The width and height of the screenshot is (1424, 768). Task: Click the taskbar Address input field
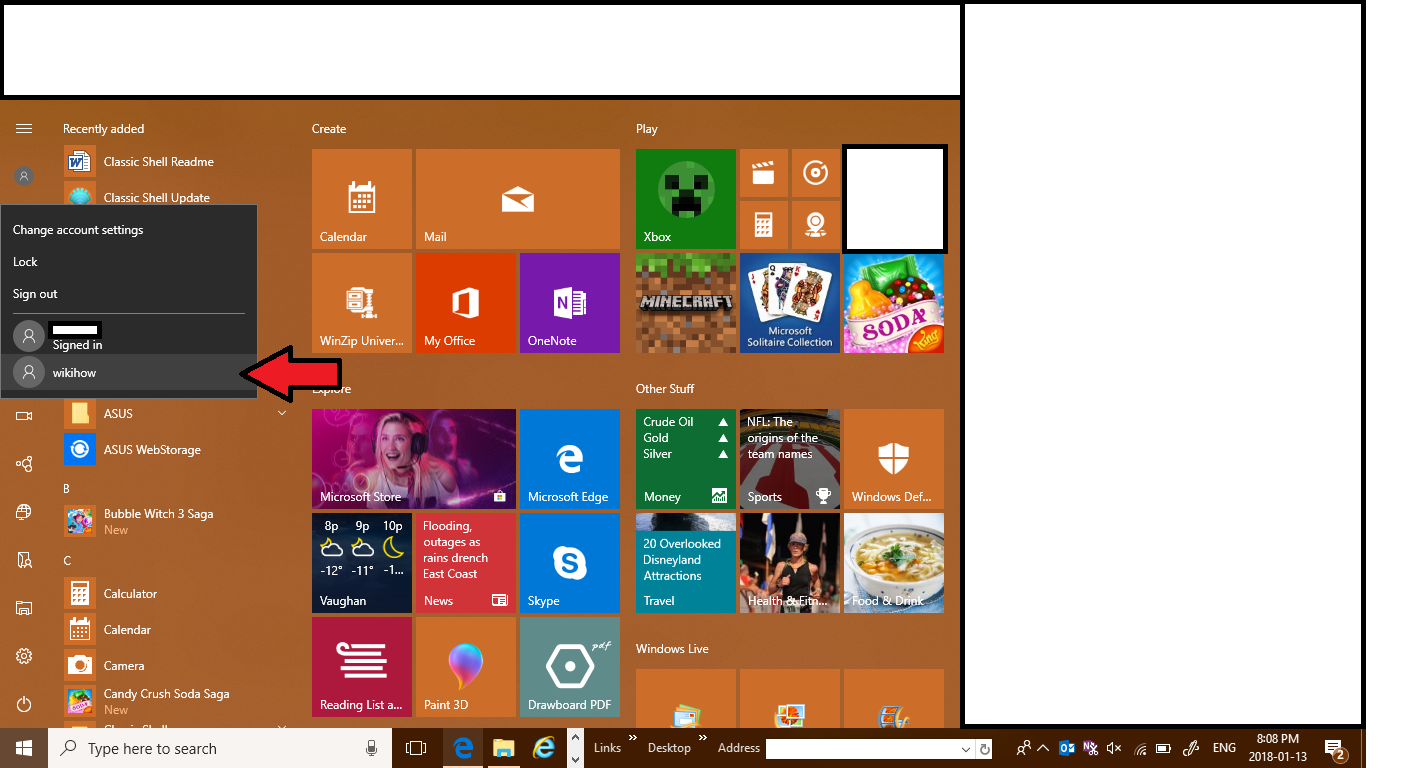point(862,749)
